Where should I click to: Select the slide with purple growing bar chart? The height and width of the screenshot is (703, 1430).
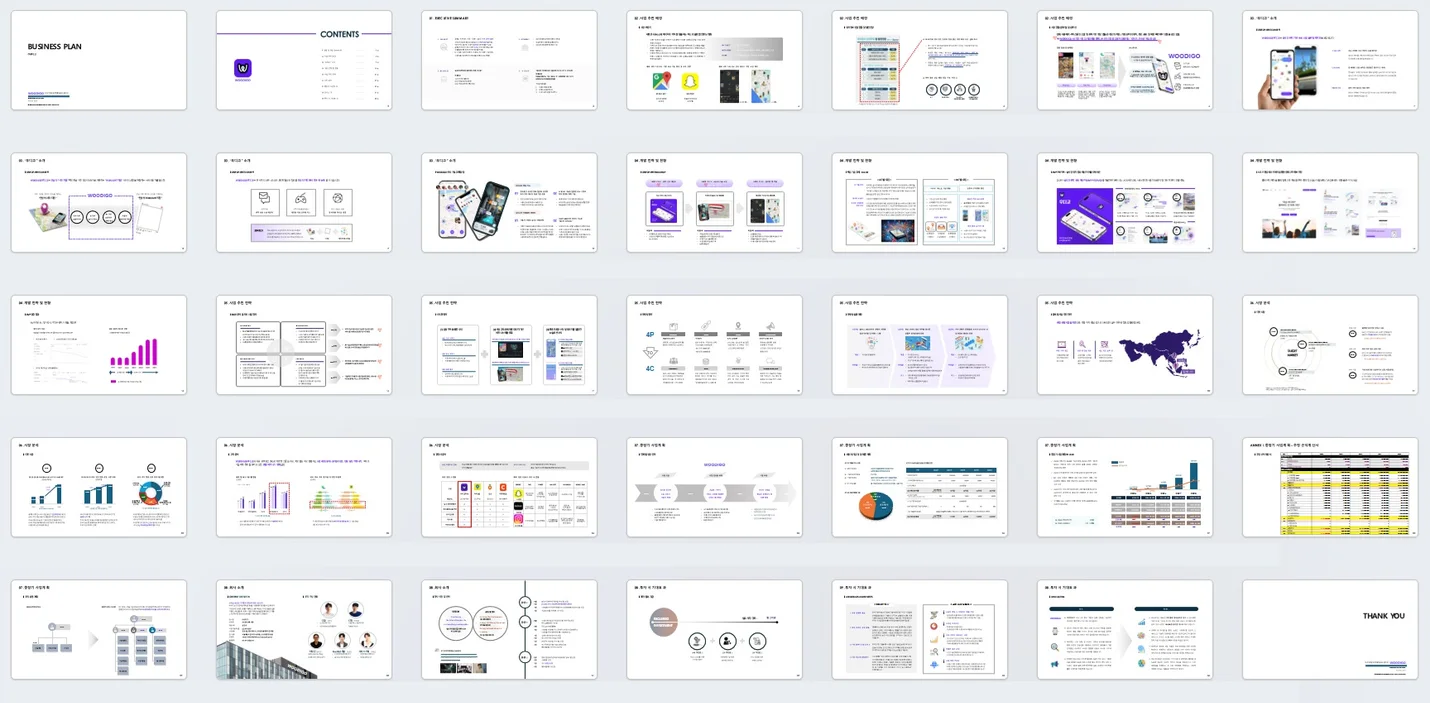pyautogui.click(x=99, y=345)
